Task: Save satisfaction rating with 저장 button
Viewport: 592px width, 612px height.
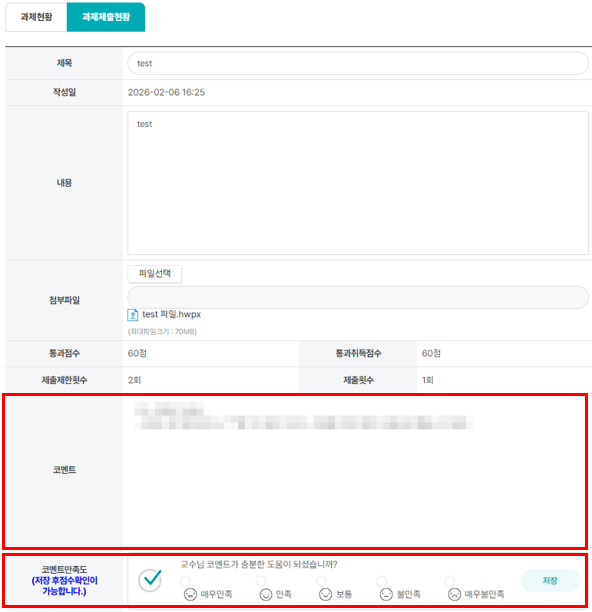Action: 550,580
